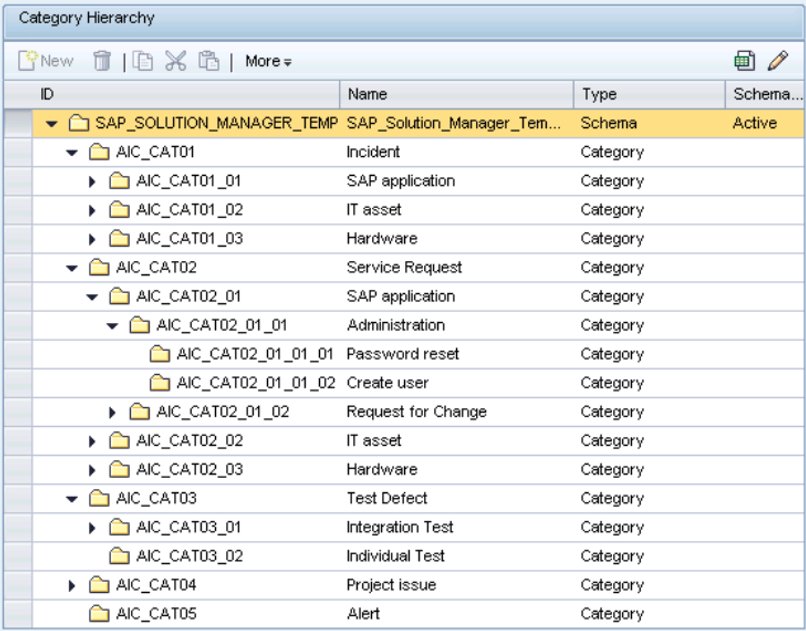Collapse the AIC_CAT02_01_01 Administration node
Image resolution: width=806 pixels, height=631 pixels.
click(112, 326)
